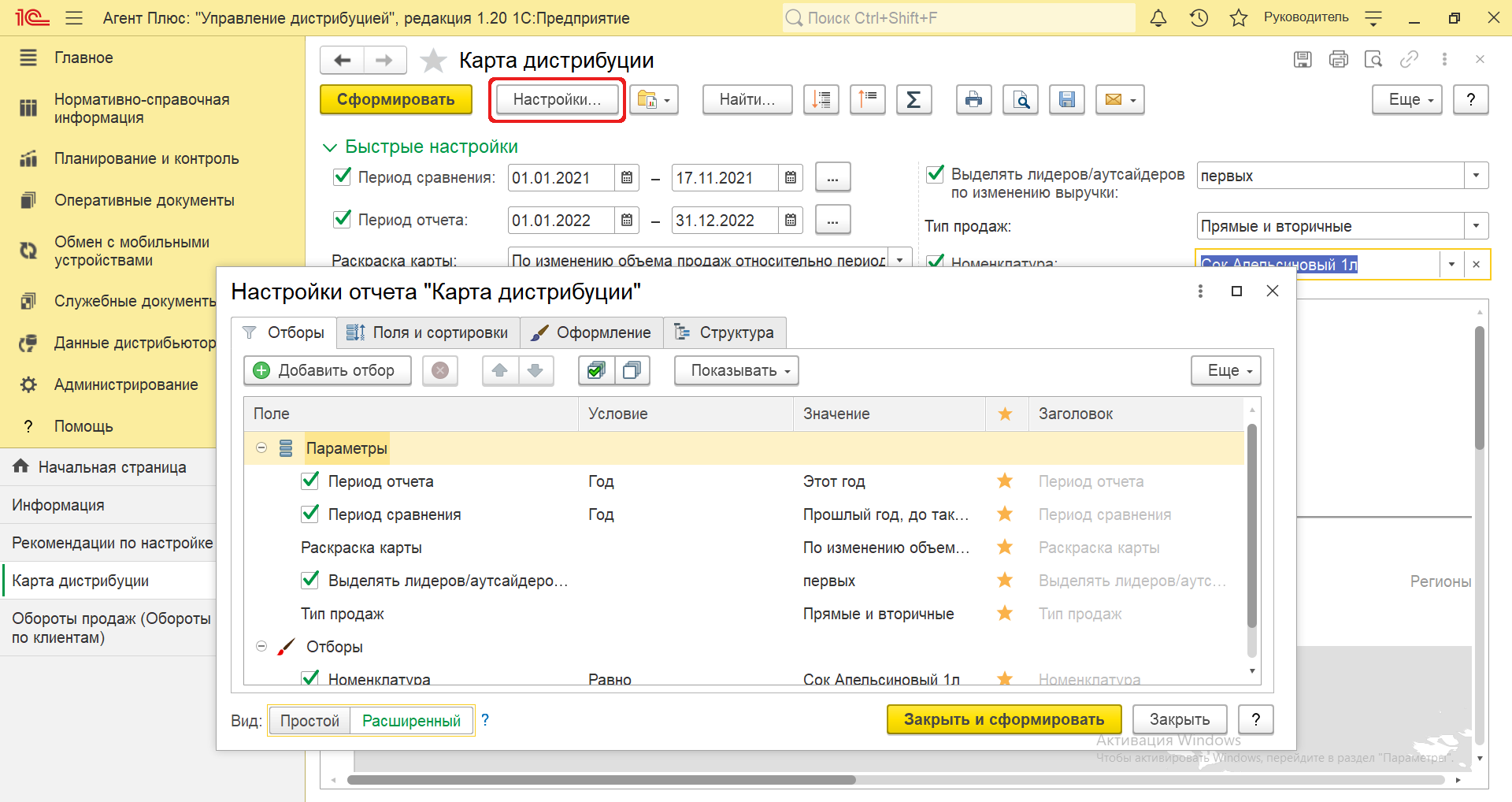Switch view to Простой
The height and width of the screenshot is (802, 1512).
pos(309,721)
